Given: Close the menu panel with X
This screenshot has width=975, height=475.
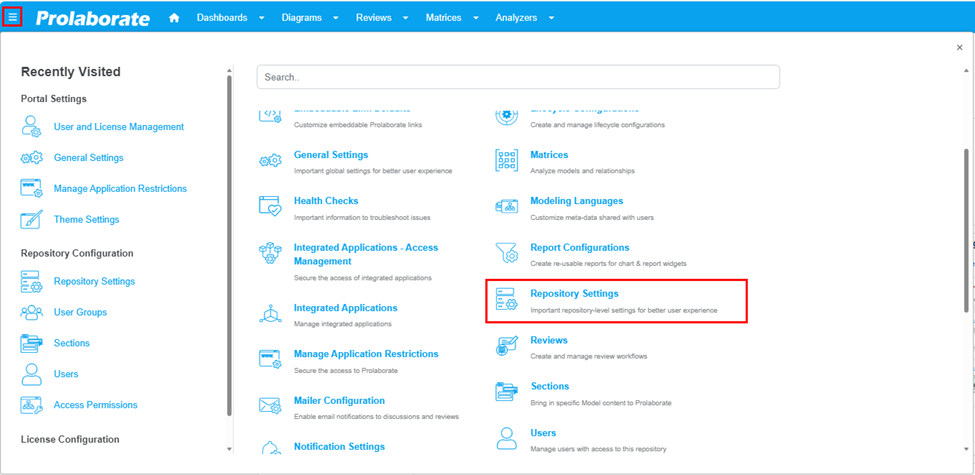Looking at the screenshot, I should point(959,47).
